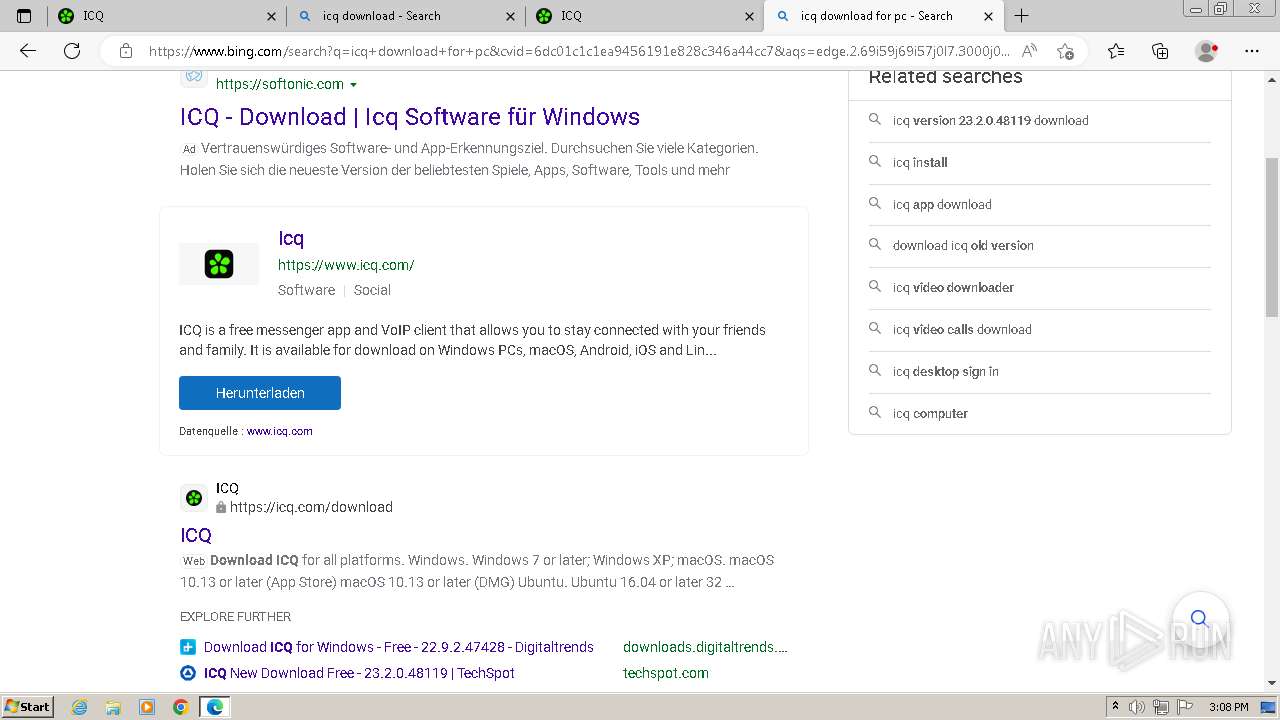Open the Start menu

pyautogui.click(x=28, y=707)
